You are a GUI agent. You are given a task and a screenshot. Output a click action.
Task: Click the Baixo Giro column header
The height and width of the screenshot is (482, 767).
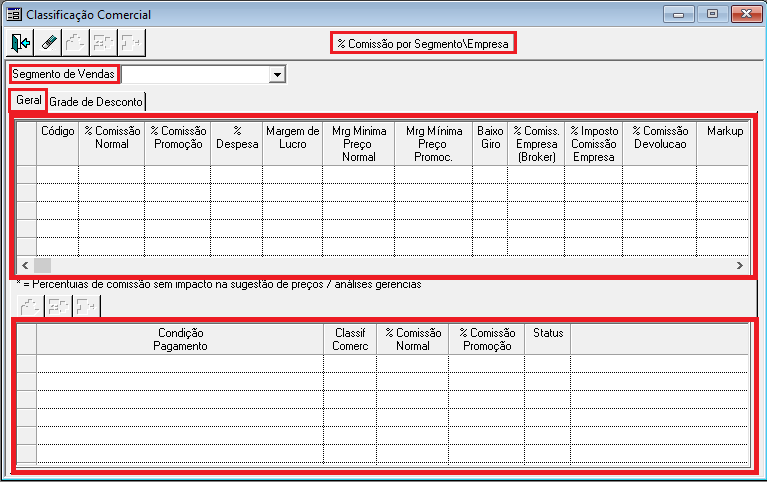pos(490,144)
